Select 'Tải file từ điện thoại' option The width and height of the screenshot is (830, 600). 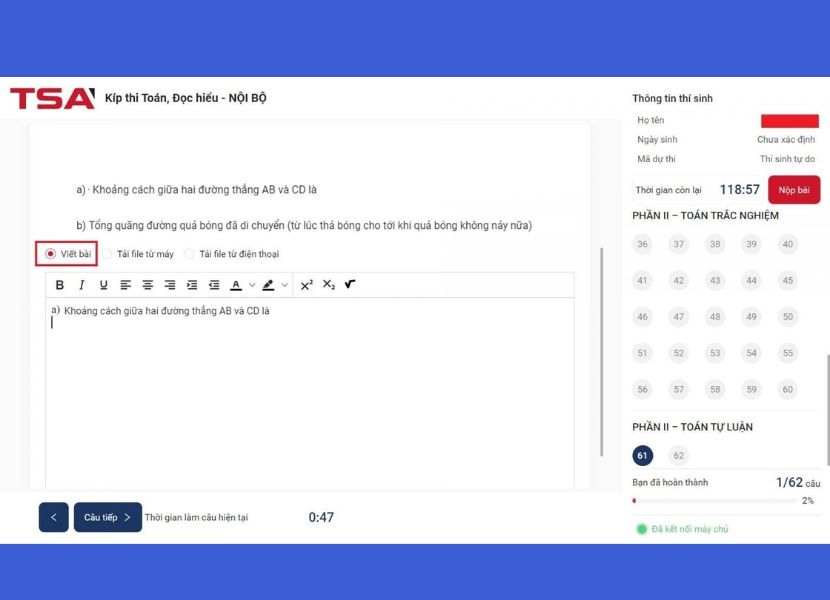[x=190, y=254]
